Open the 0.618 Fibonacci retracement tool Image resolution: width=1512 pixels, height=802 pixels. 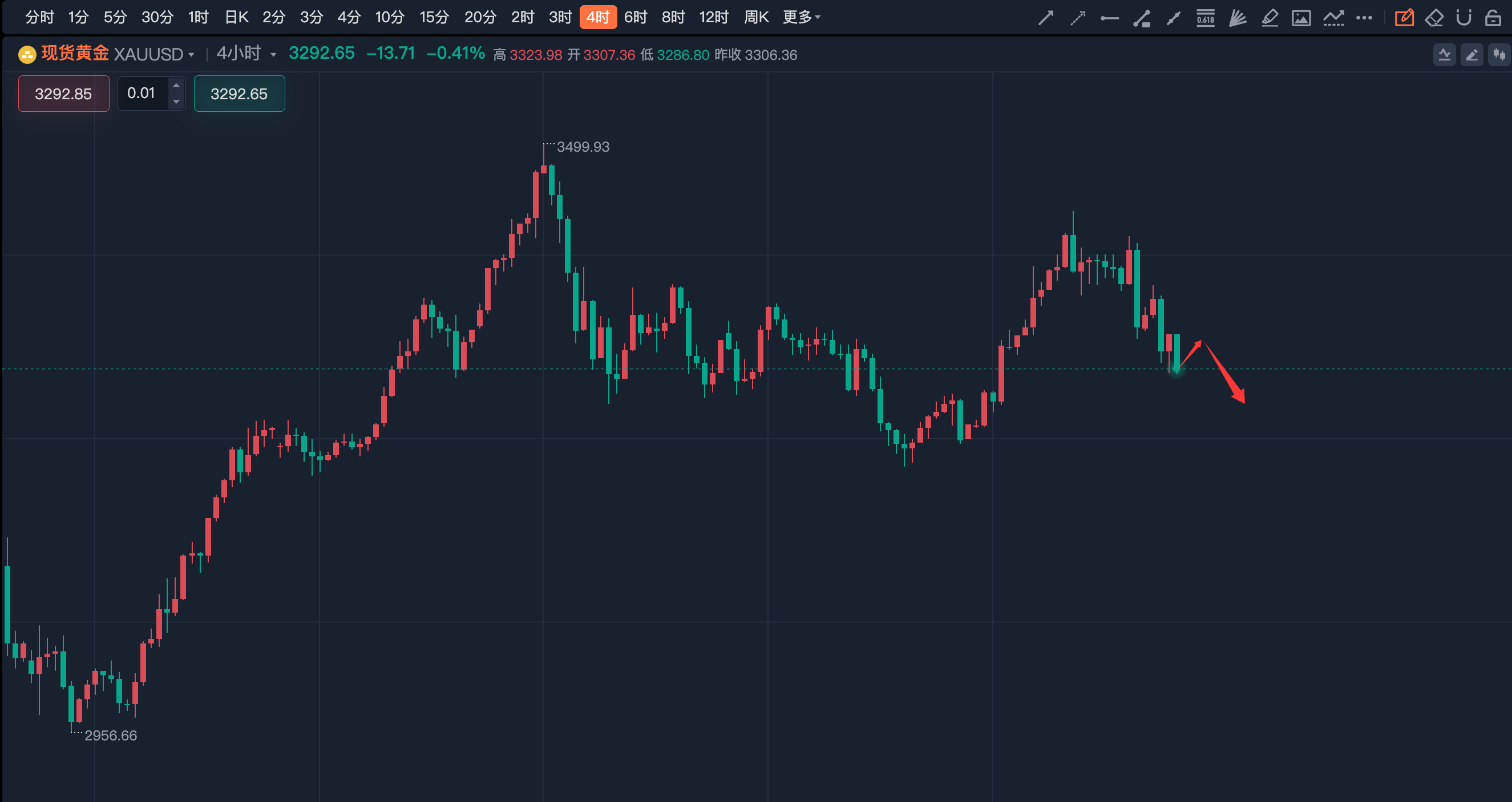tap(1206, 18)
